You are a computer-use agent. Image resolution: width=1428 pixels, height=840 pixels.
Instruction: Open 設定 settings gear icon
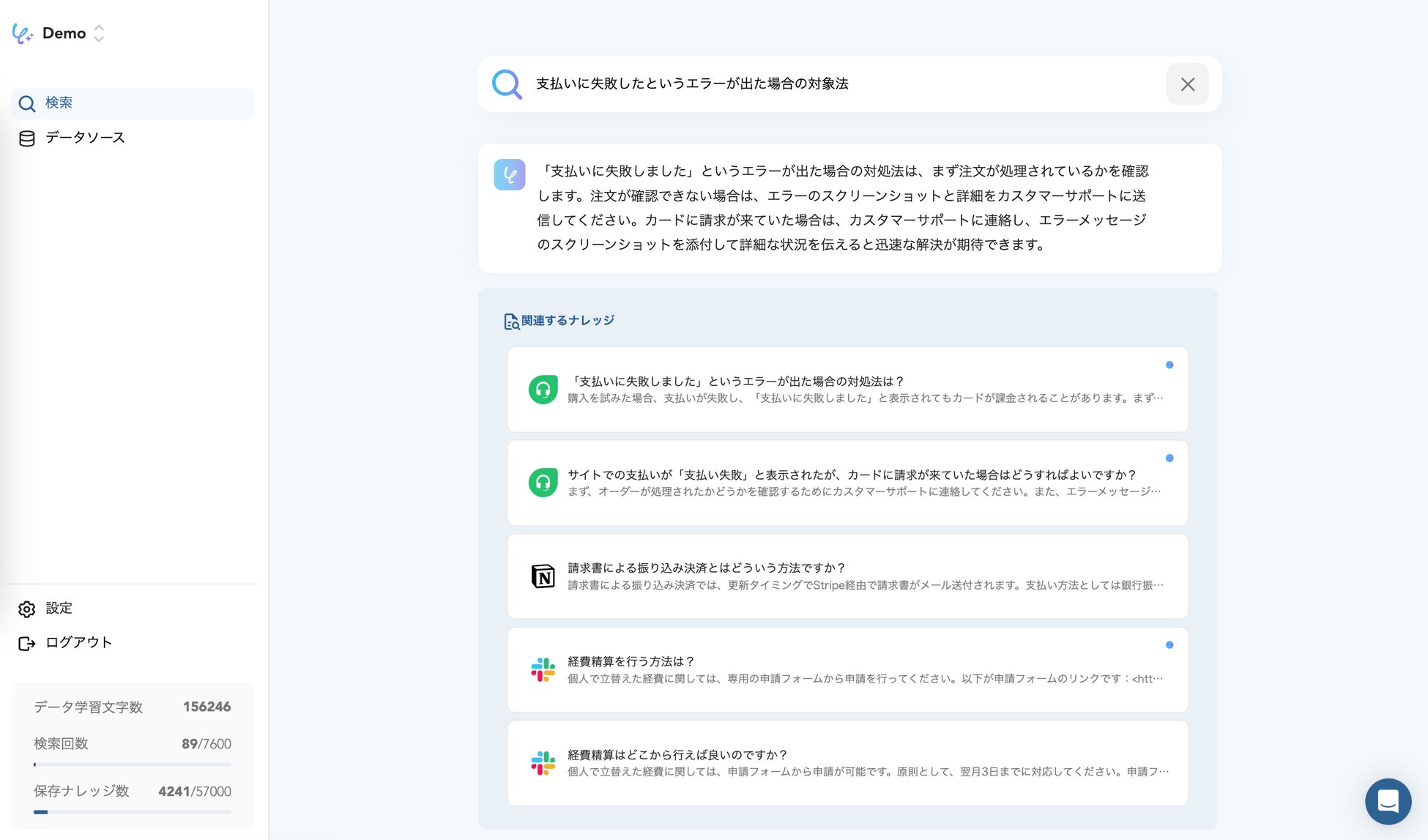click(27, 609)
